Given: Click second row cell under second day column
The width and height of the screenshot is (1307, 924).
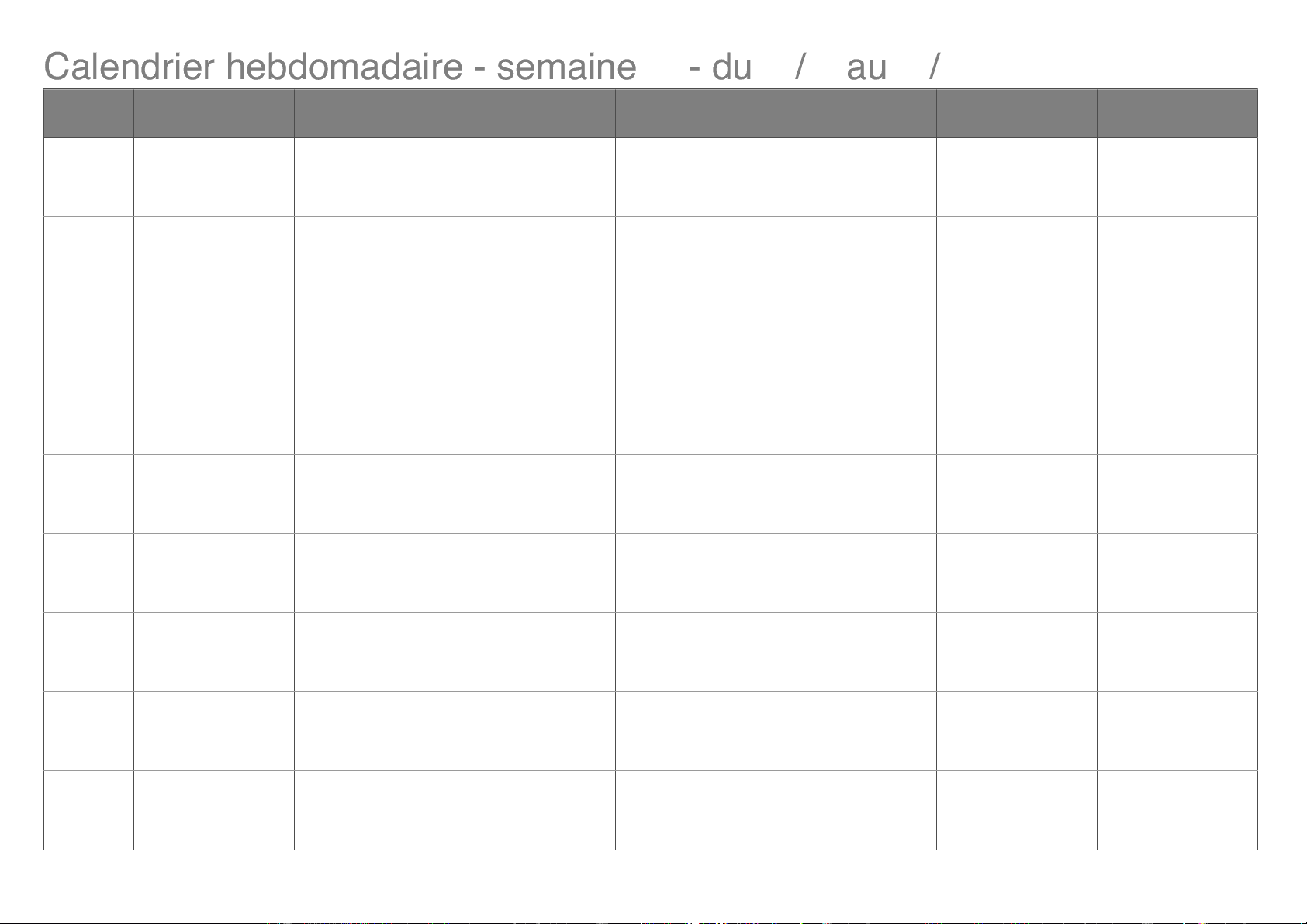Looking at the screenshot, I should point(374,256).
